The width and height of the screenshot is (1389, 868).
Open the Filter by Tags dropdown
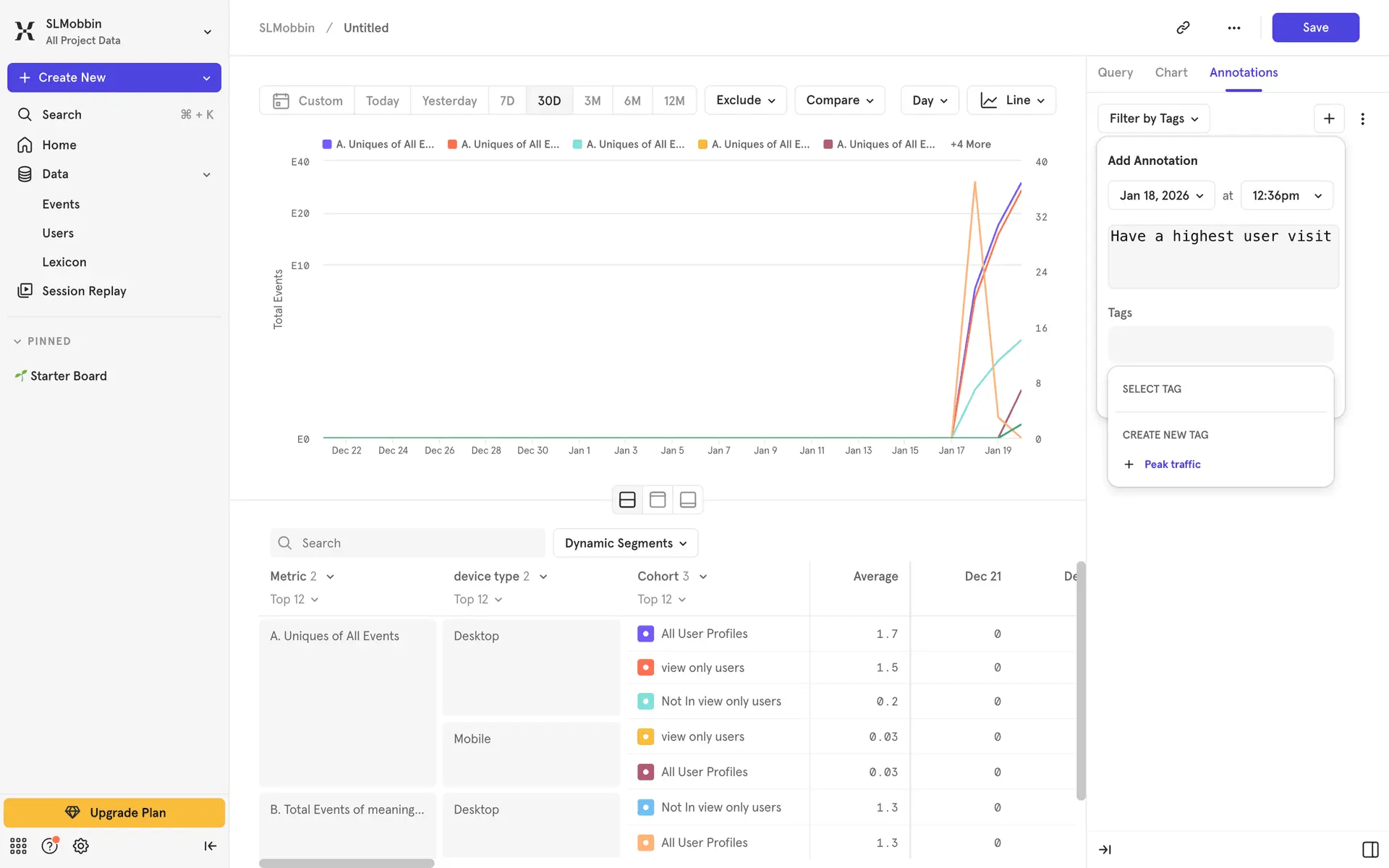click(x=1153, y=119)
